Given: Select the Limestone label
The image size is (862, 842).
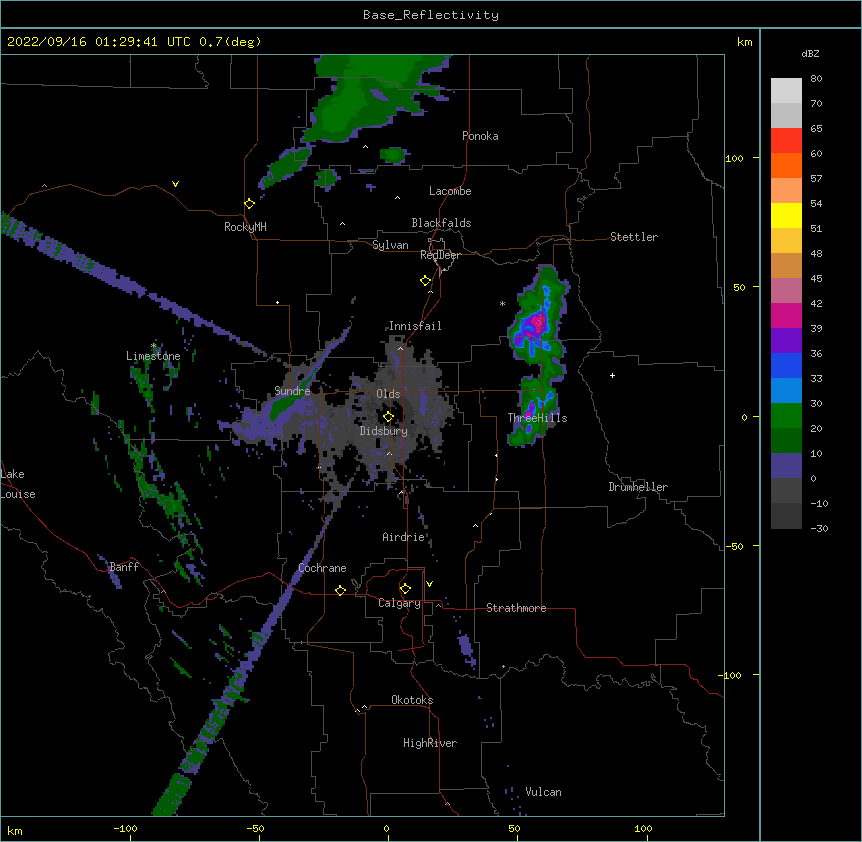Looking at the screenshot, I should (x=153, y=356).
